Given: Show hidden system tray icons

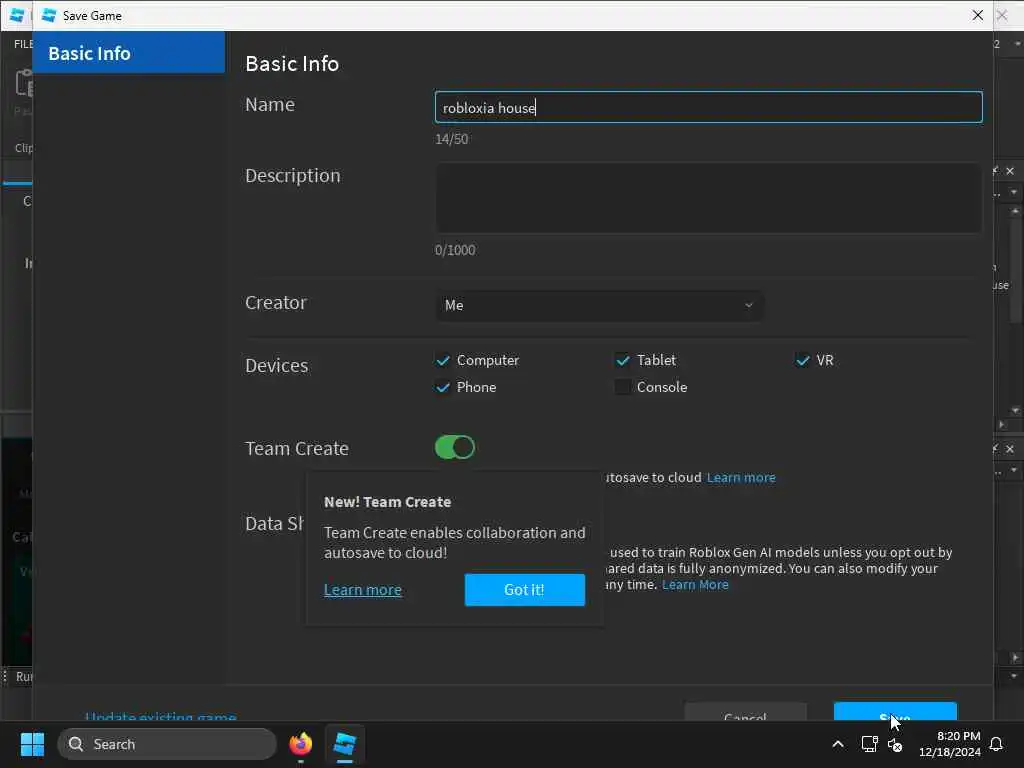Looking at the screenshot, I should pyautogui.click(x=838, y=744).
